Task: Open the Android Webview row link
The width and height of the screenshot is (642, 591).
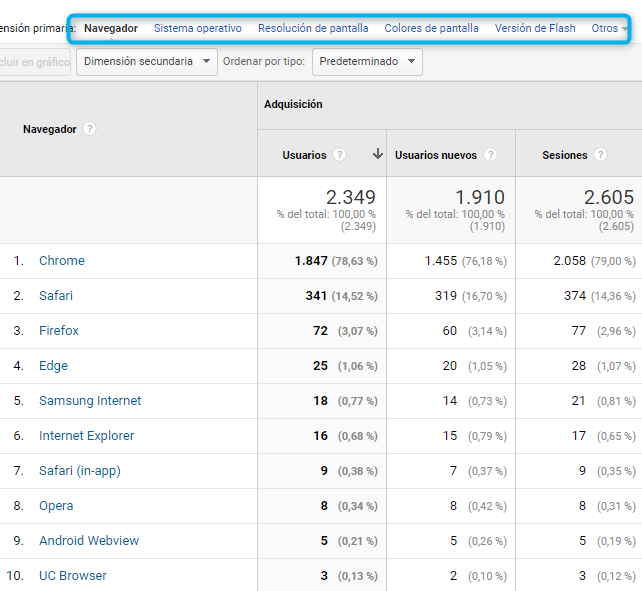Action: click(89, 541)
